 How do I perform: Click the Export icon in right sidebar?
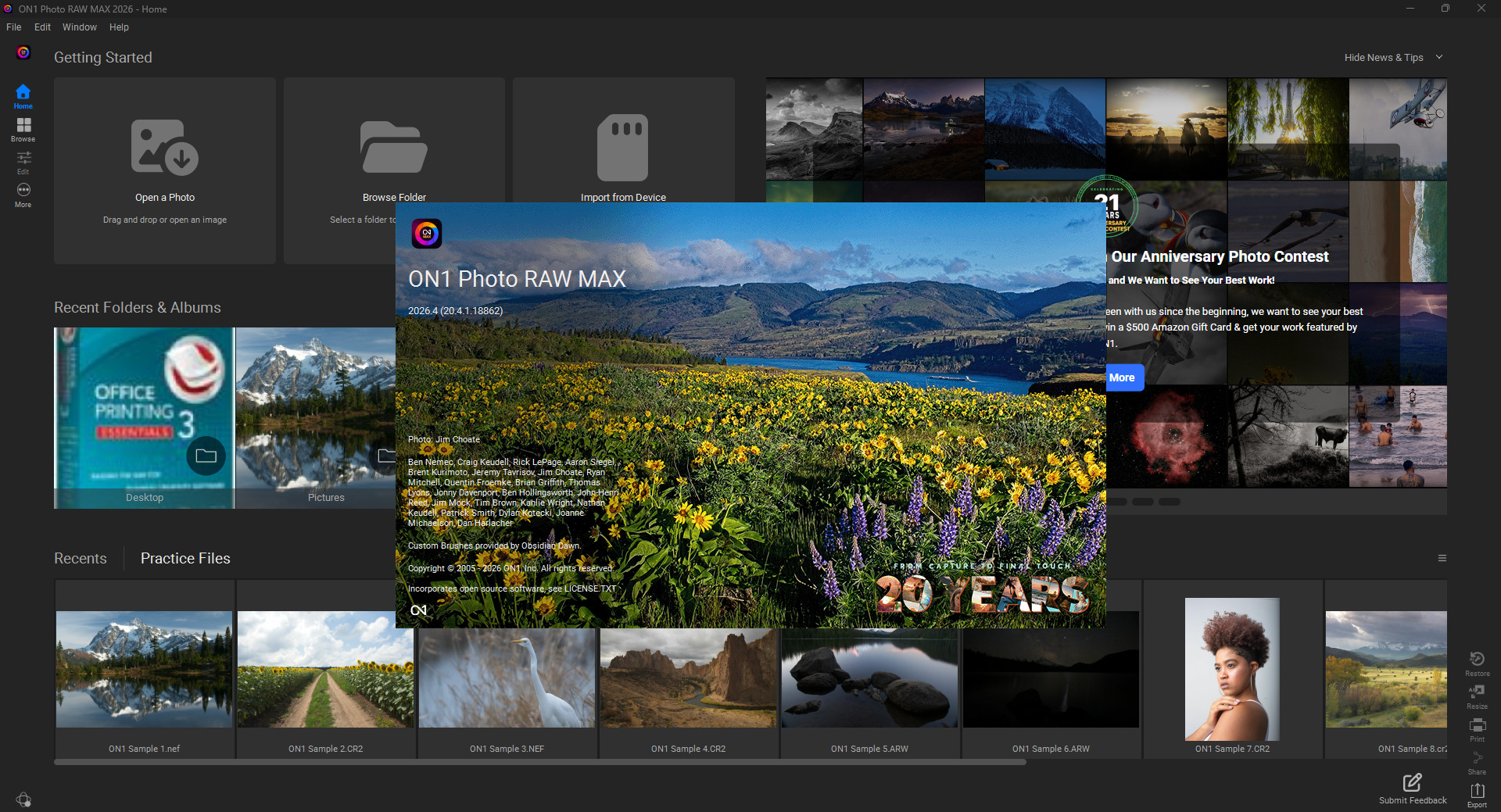click(x=1477, y=795)
